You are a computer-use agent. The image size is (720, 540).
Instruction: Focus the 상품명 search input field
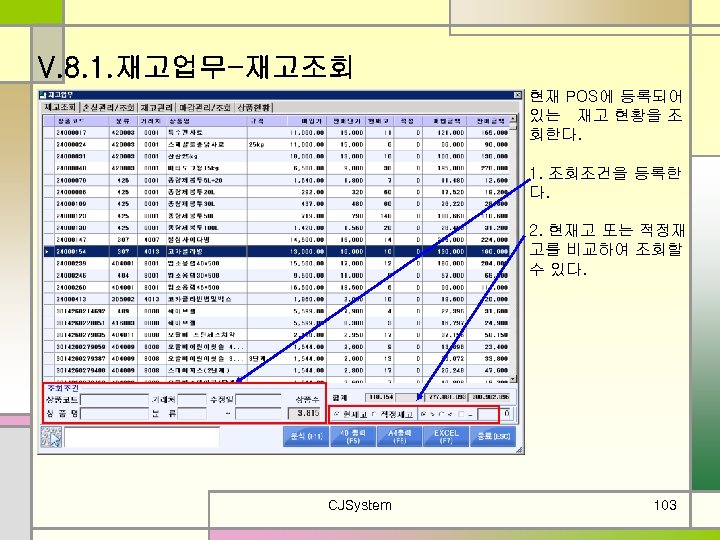114,414
